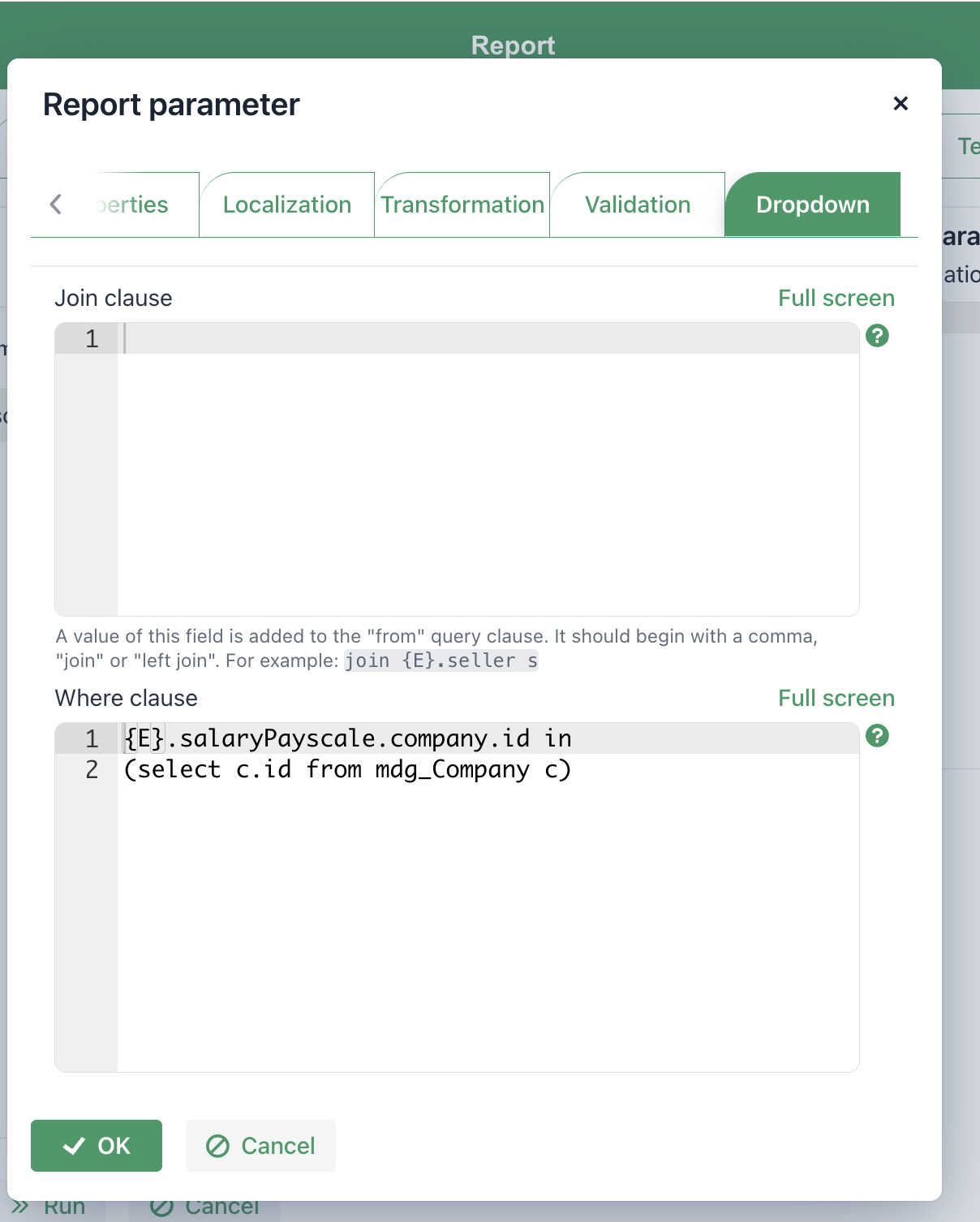The width and height of the screenshot is (980, 1222).
Task: Click the select c.id from mdg_Company line
Action: (349, 769)
